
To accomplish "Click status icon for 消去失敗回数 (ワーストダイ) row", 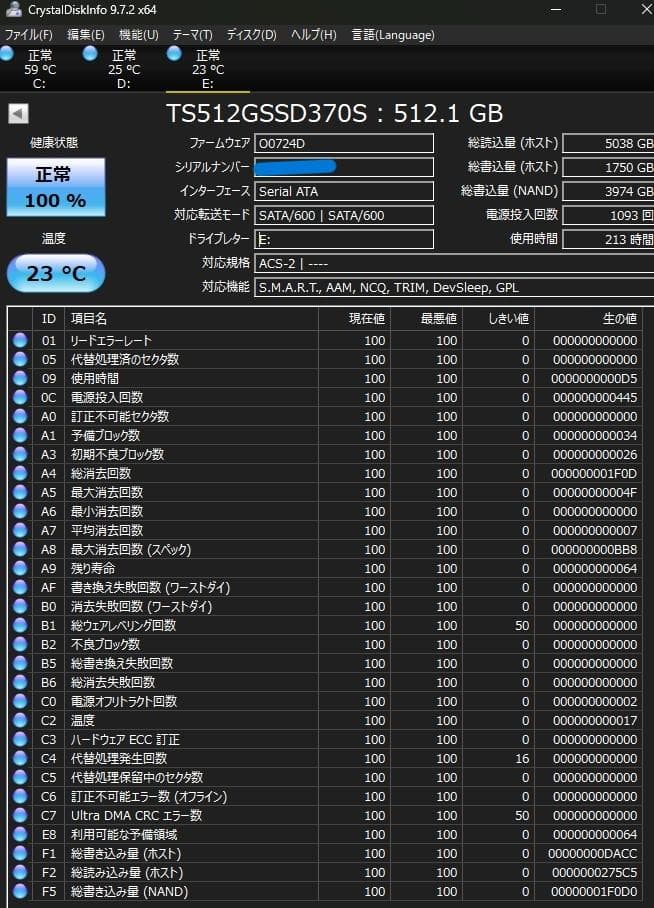I will pos(20,606).
